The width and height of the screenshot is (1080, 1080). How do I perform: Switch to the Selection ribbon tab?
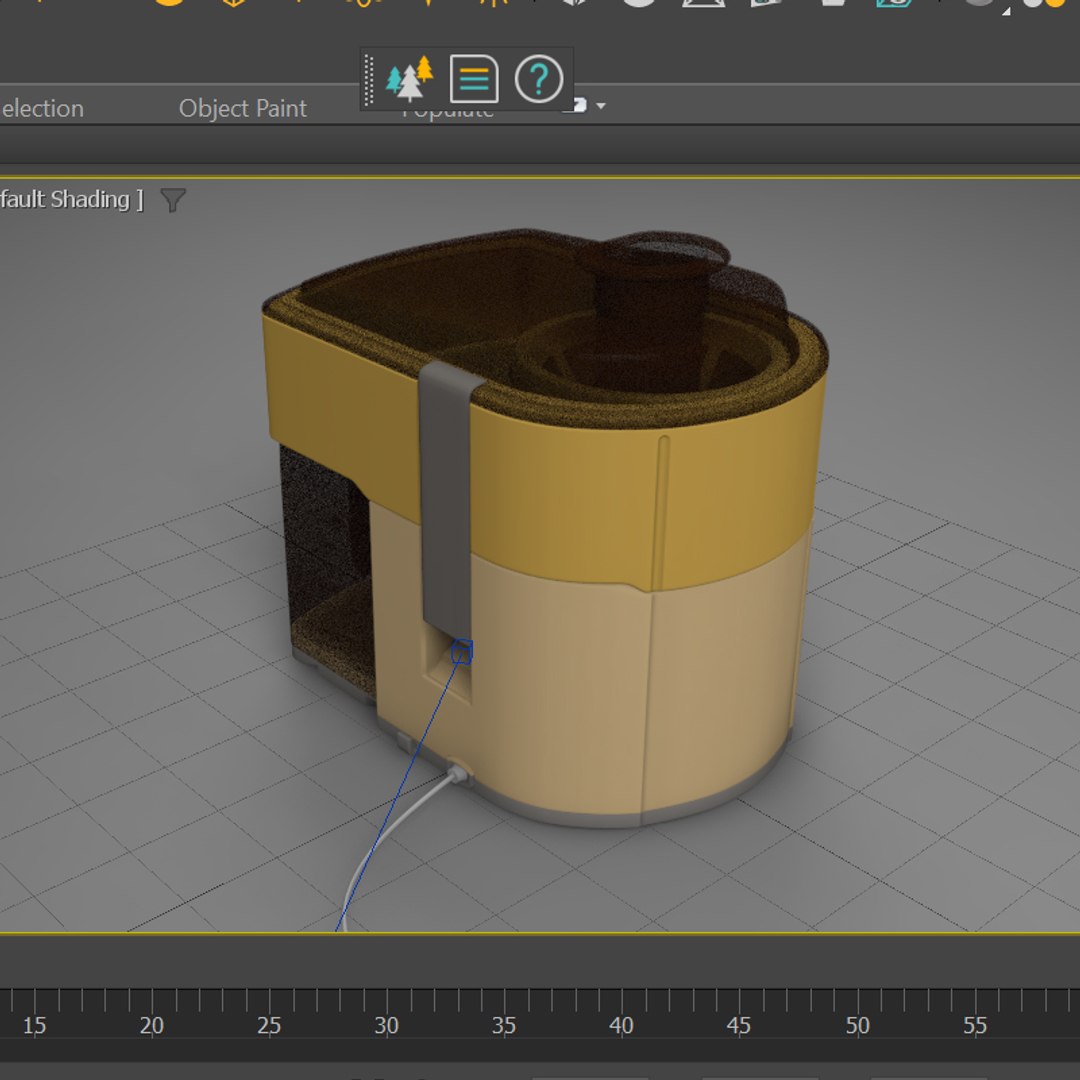[42, 108]
